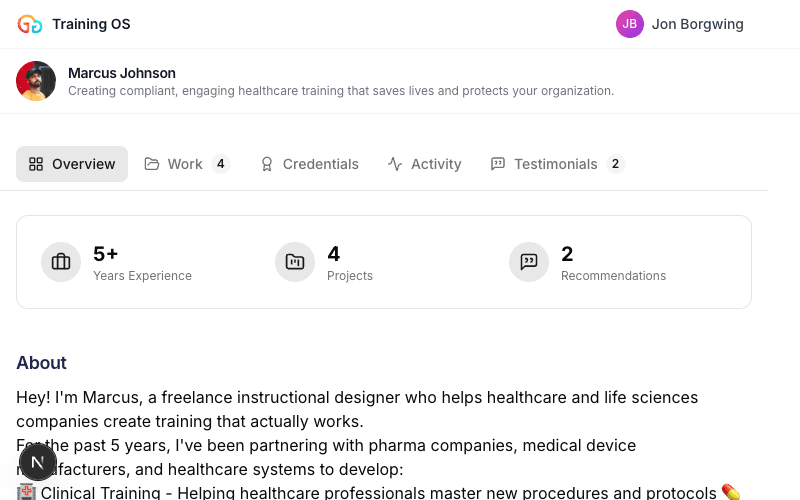
Task: Click the Work tab count badge
Action: coord(221,164)
